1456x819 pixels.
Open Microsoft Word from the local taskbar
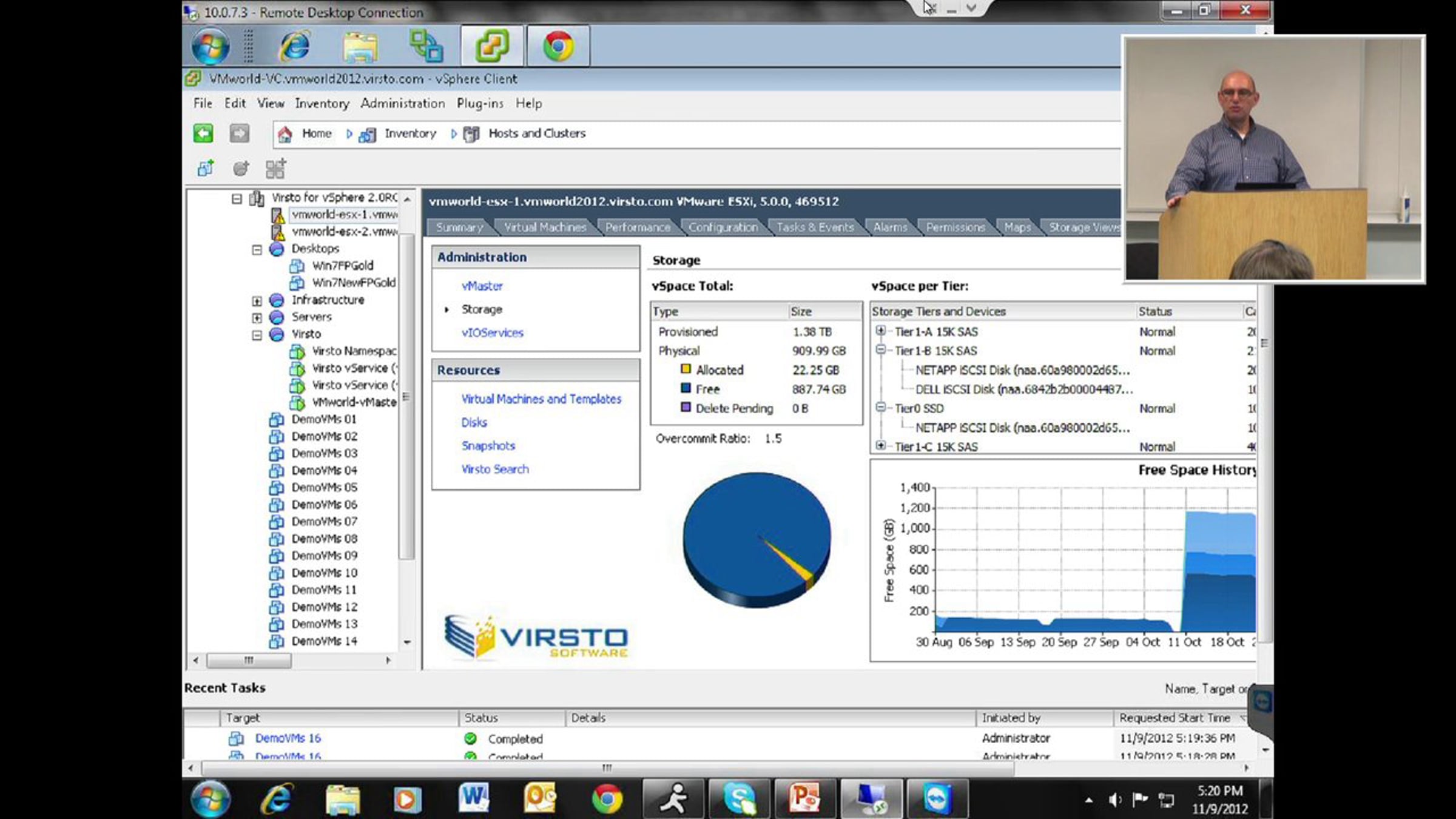point(474,798)
